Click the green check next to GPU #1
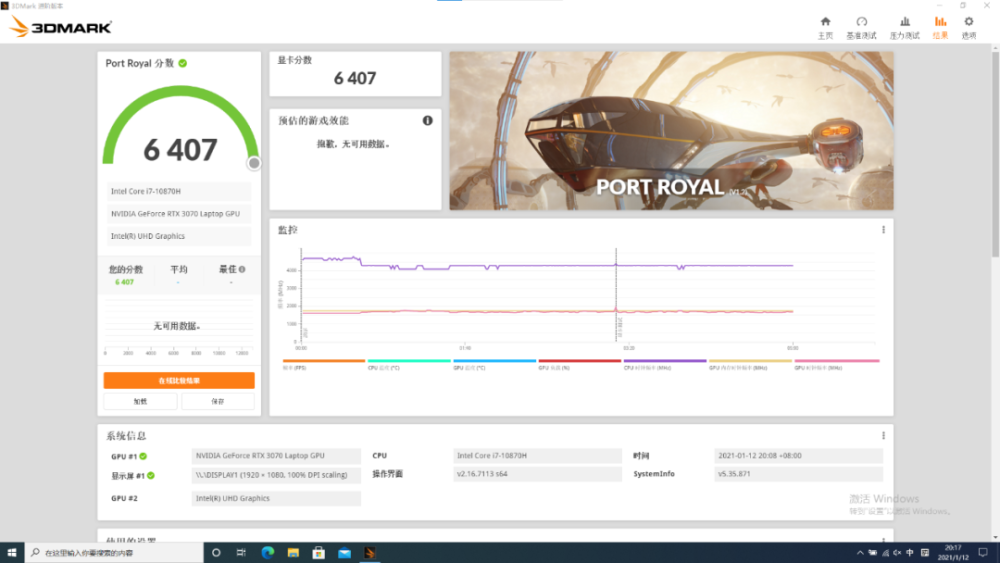1000x563 pixels. 143,456
